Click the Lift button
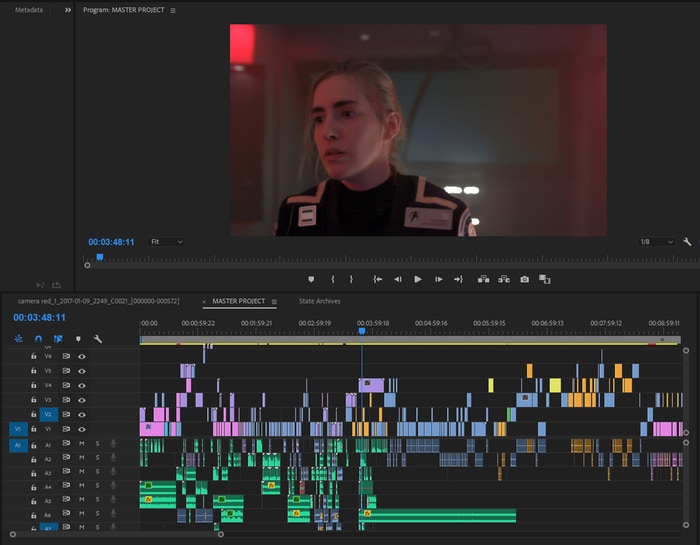Viewport: 700px width, 545px height. click(x=483, y=279)
